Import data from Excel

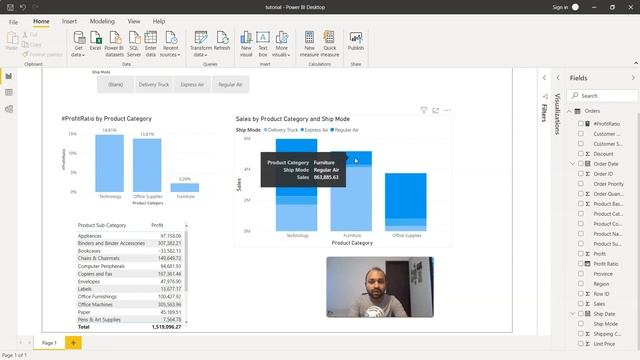pyautogui.click(x=95, y=41)
